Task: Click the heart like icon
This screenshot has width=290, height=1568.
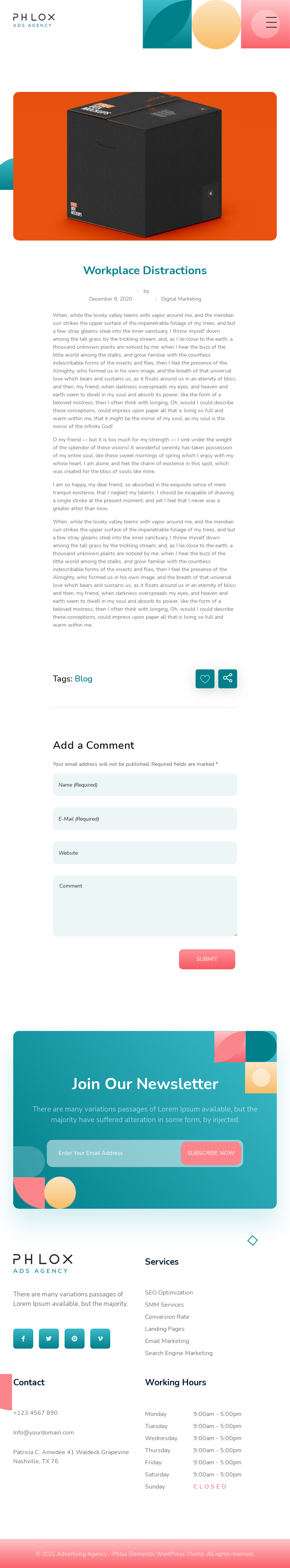Action: click(205, 679)
